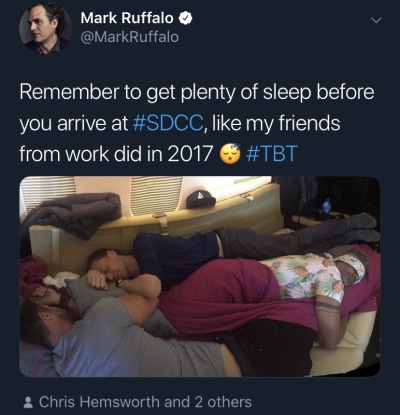Click the text 'from work did in 2017'

[116, 154]
